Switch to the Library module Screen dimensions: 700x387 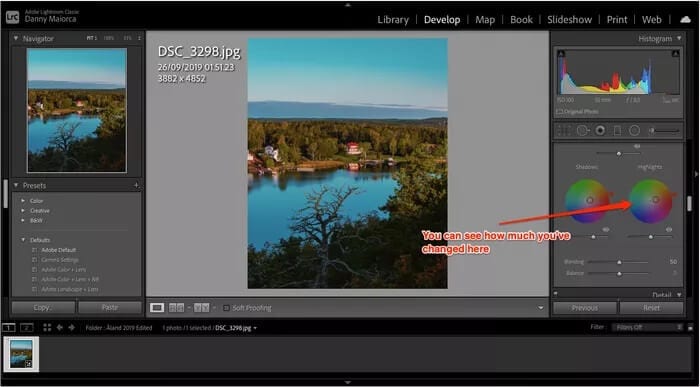pyautogui.click(x=393, y=20)
